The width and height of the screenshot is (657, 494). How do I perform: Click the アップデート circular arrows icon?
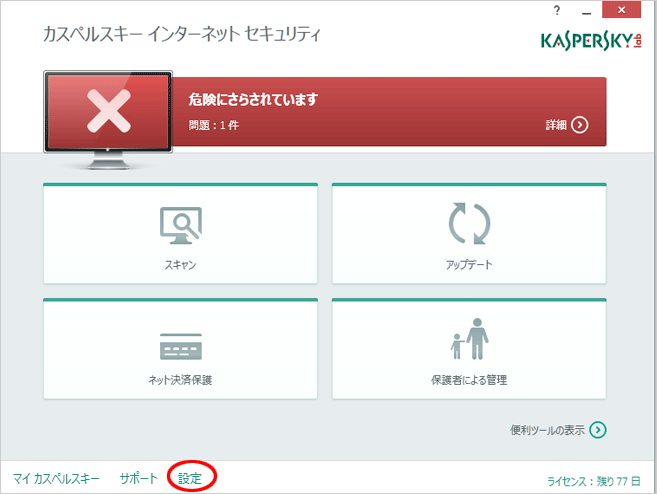click(x=469, y=223)
